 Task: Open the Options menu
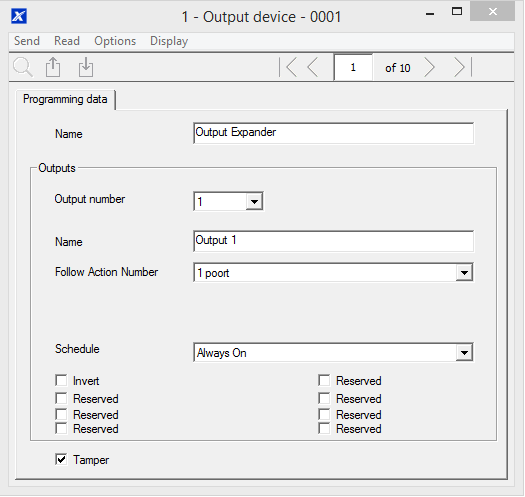click(115, 41)
